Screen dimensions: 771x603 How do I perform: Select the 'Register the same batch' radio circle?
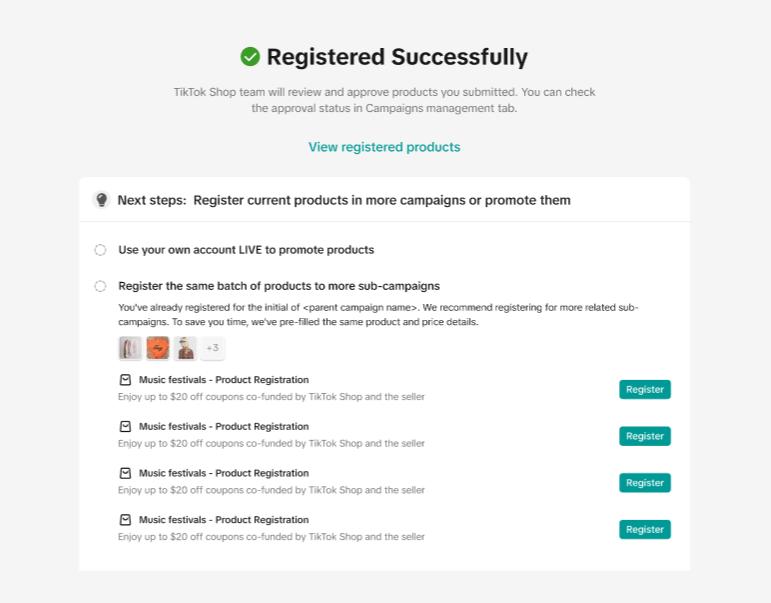(100, 286)
